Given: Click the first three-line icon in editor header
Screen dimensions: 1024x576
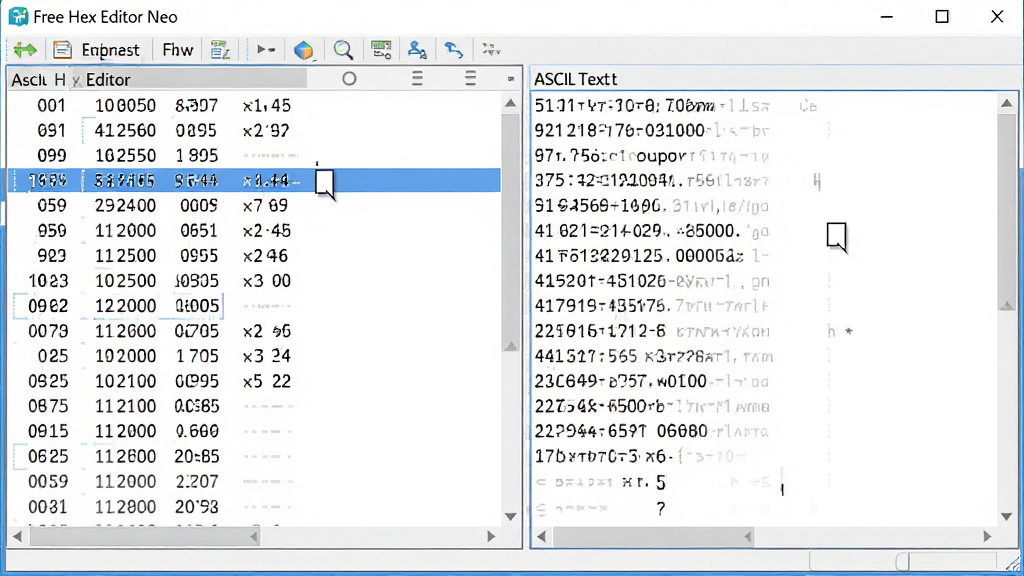Looking at the screenshot, I should [417, 79].
